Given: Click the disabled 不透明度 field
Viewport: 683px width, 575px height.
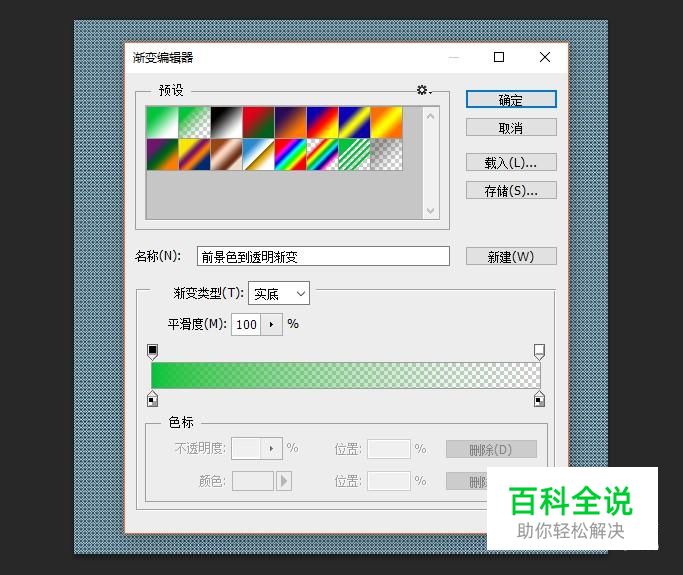Looking at the screenshot, I should click(x=246, y=448).
